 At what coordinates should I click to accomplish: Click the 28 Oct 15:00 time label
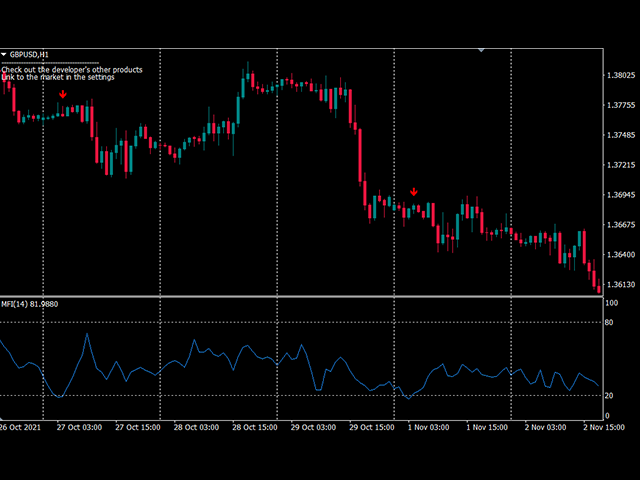coord(256,427)
